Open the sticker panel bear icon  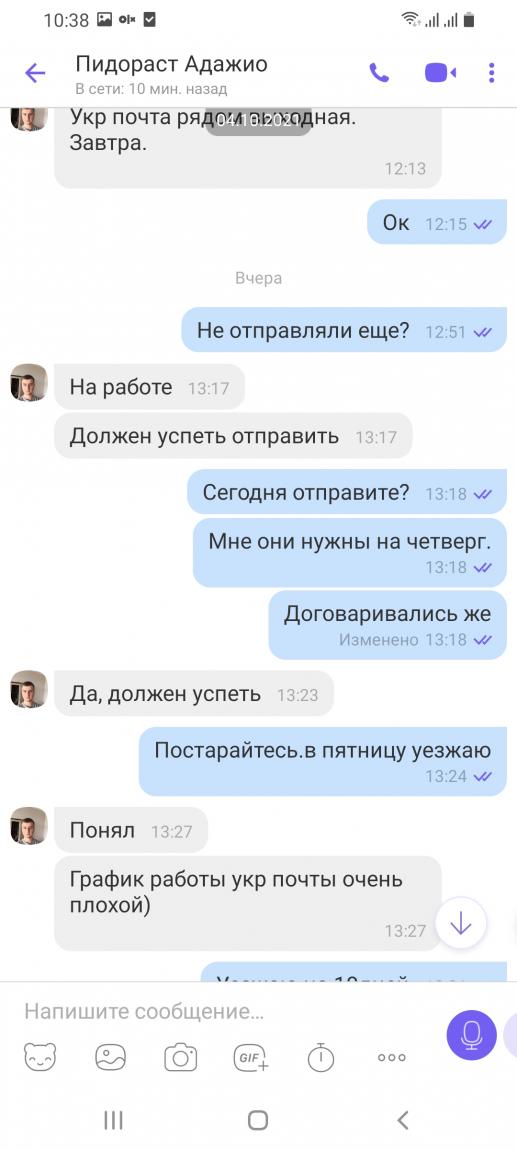[40, 1057]
